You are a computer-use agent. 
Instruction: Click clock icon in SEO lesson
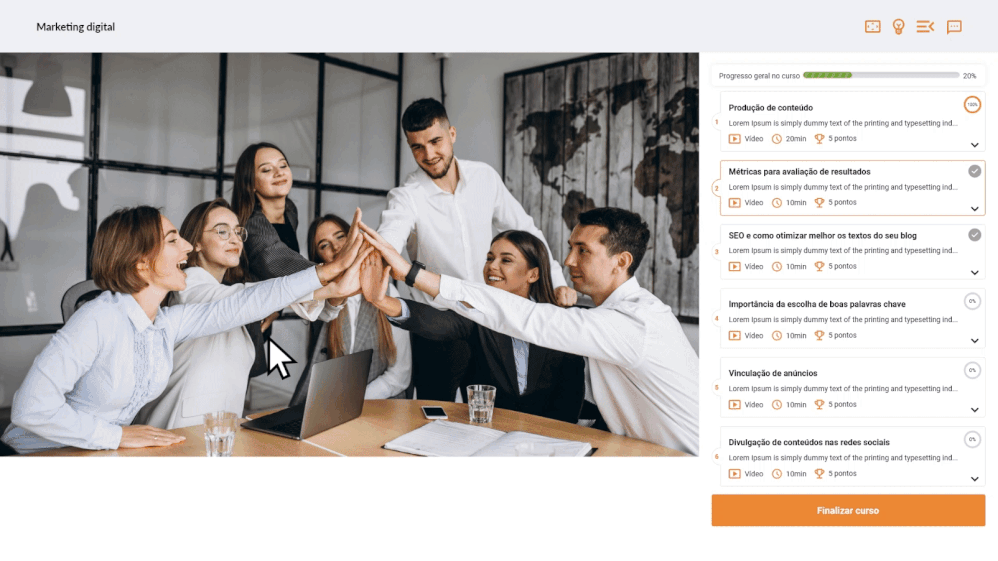click(x=777, y=267)
